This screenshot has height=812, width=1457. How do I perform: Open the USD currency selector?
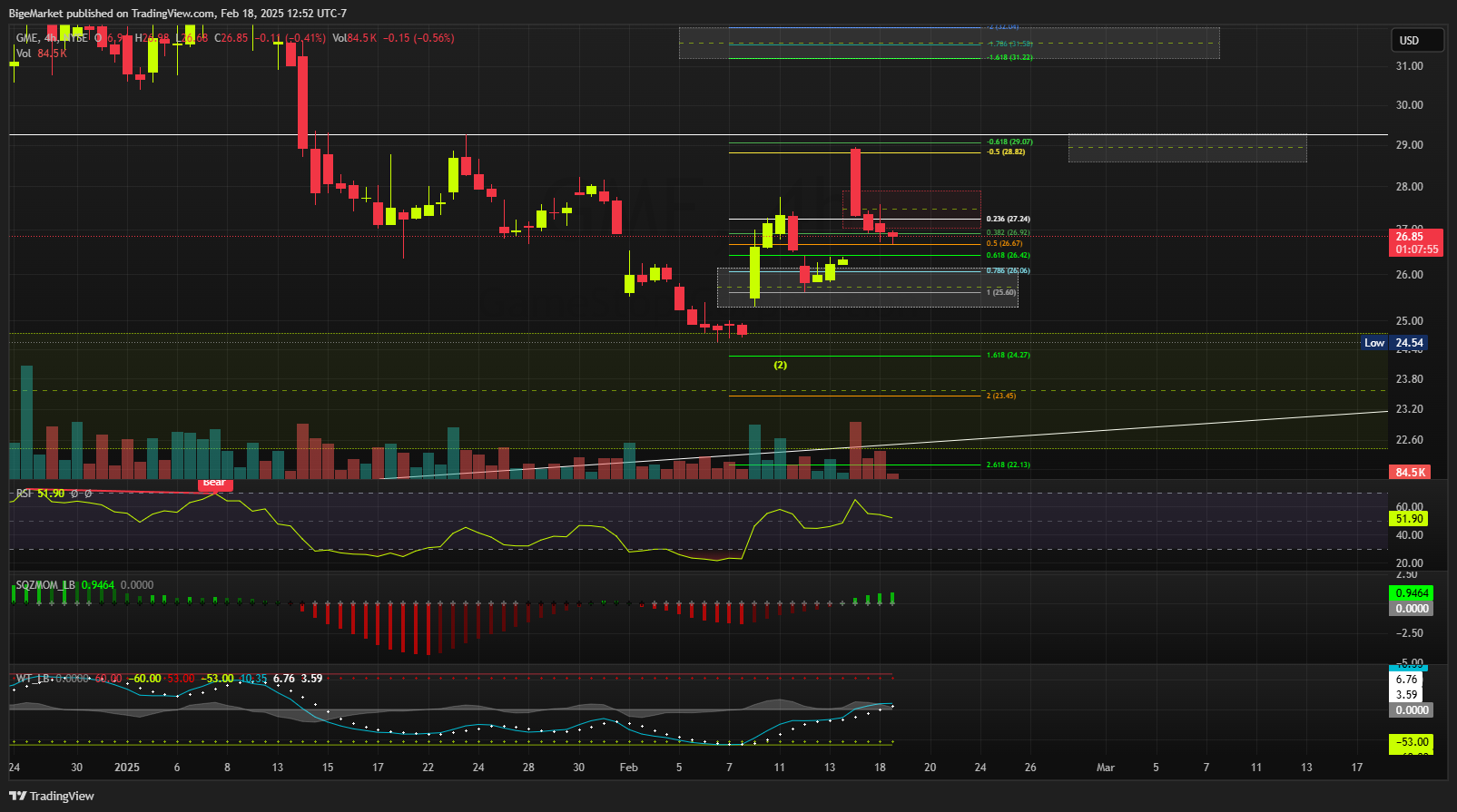click(1417, 40)
